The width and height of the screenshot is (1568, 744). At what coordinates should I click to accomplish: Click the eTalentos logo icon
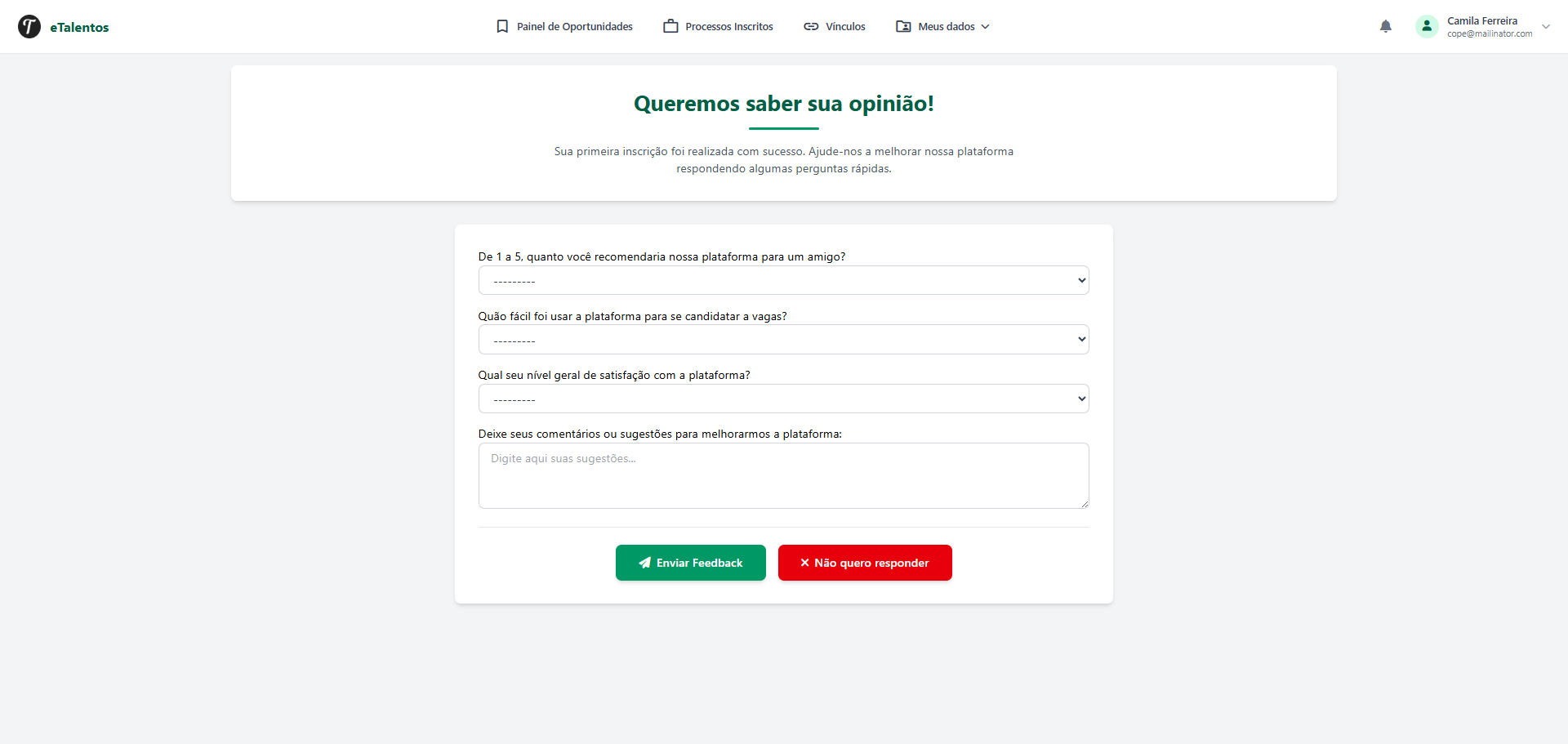click(29, 27)
